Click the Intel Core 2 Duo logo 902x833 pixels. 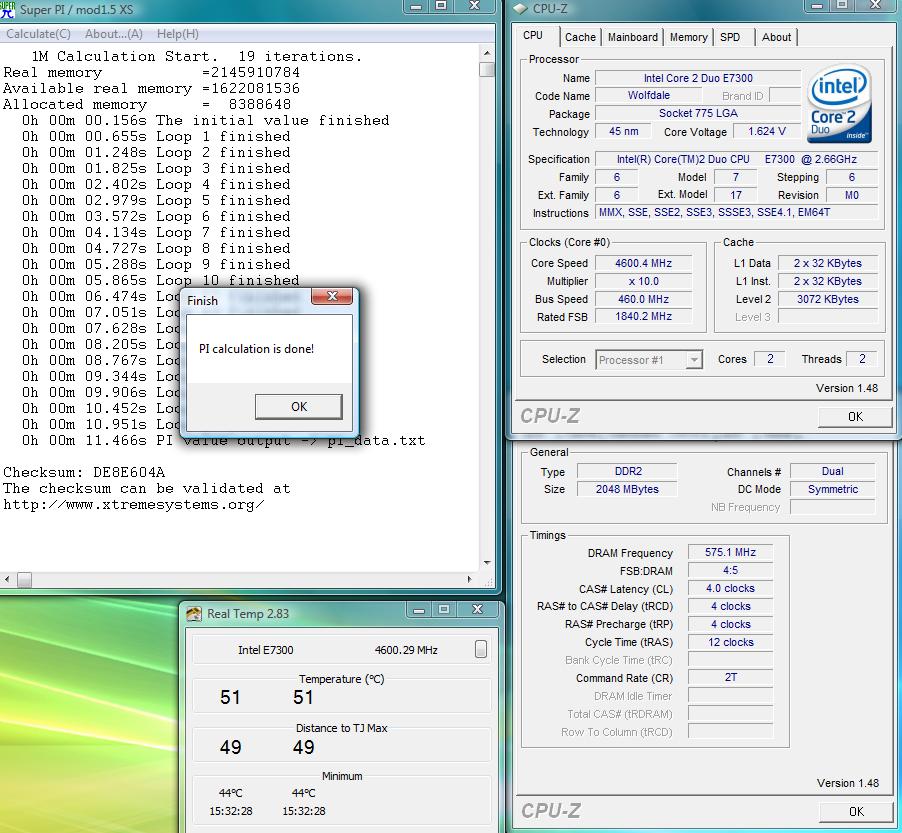840,104
